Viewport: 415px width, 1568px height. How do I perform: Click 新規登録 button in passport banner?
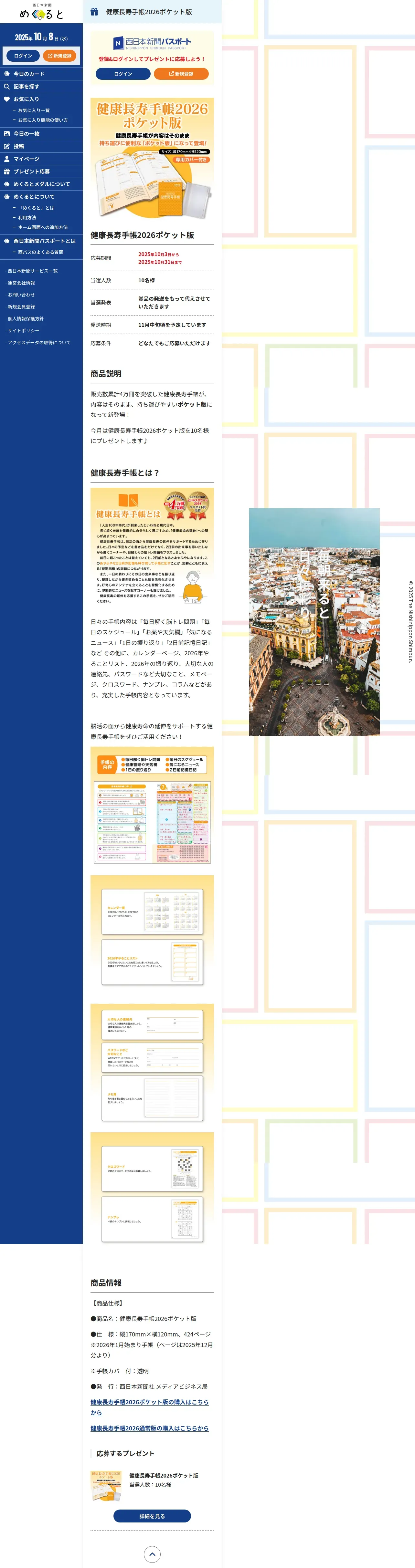tap(181, 74)
